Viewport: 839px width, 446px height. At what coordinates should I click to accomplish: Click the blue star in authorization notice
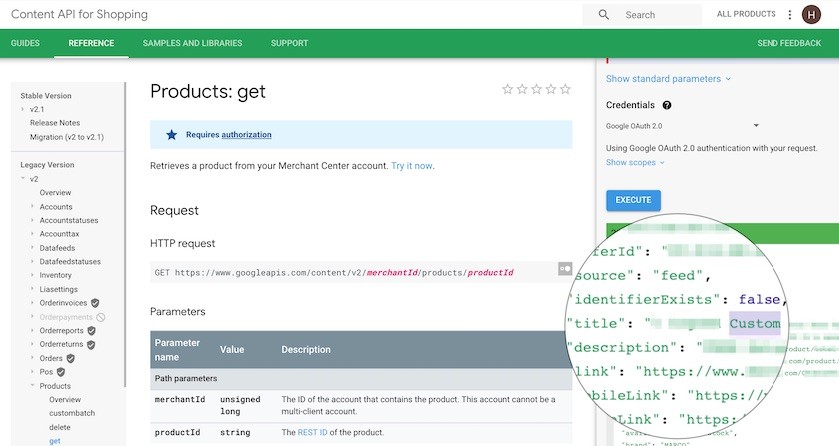171,135
